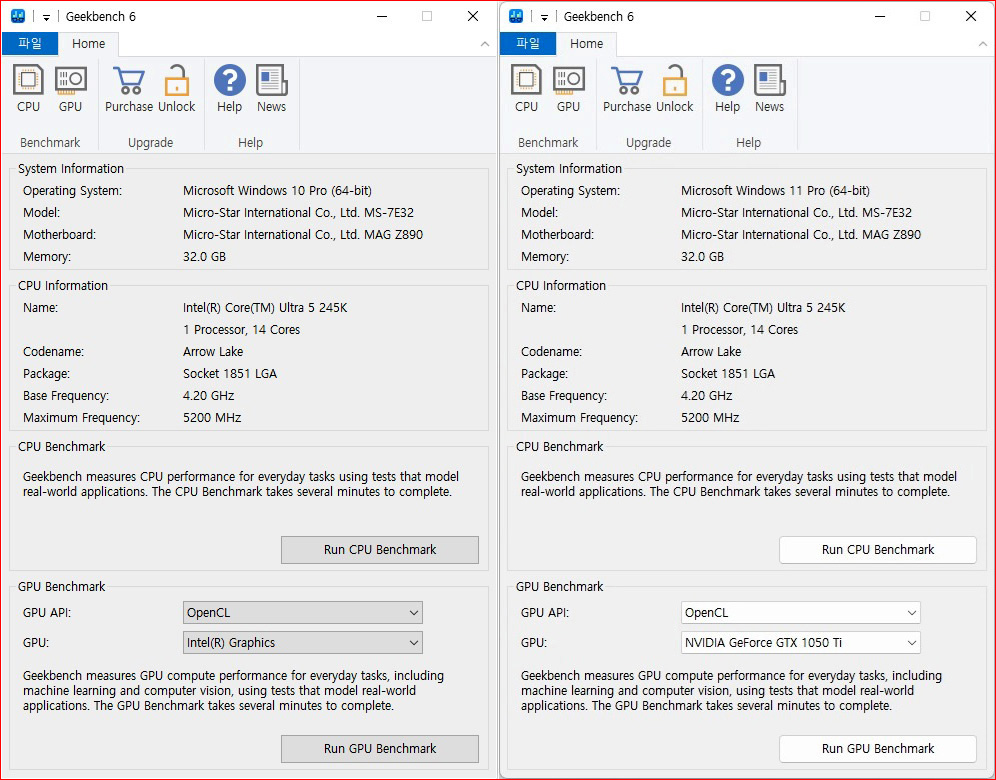Open quick access toolbar arrow in left window
The width and height of the screenshot is (996, 780).
tap(46, 17)
